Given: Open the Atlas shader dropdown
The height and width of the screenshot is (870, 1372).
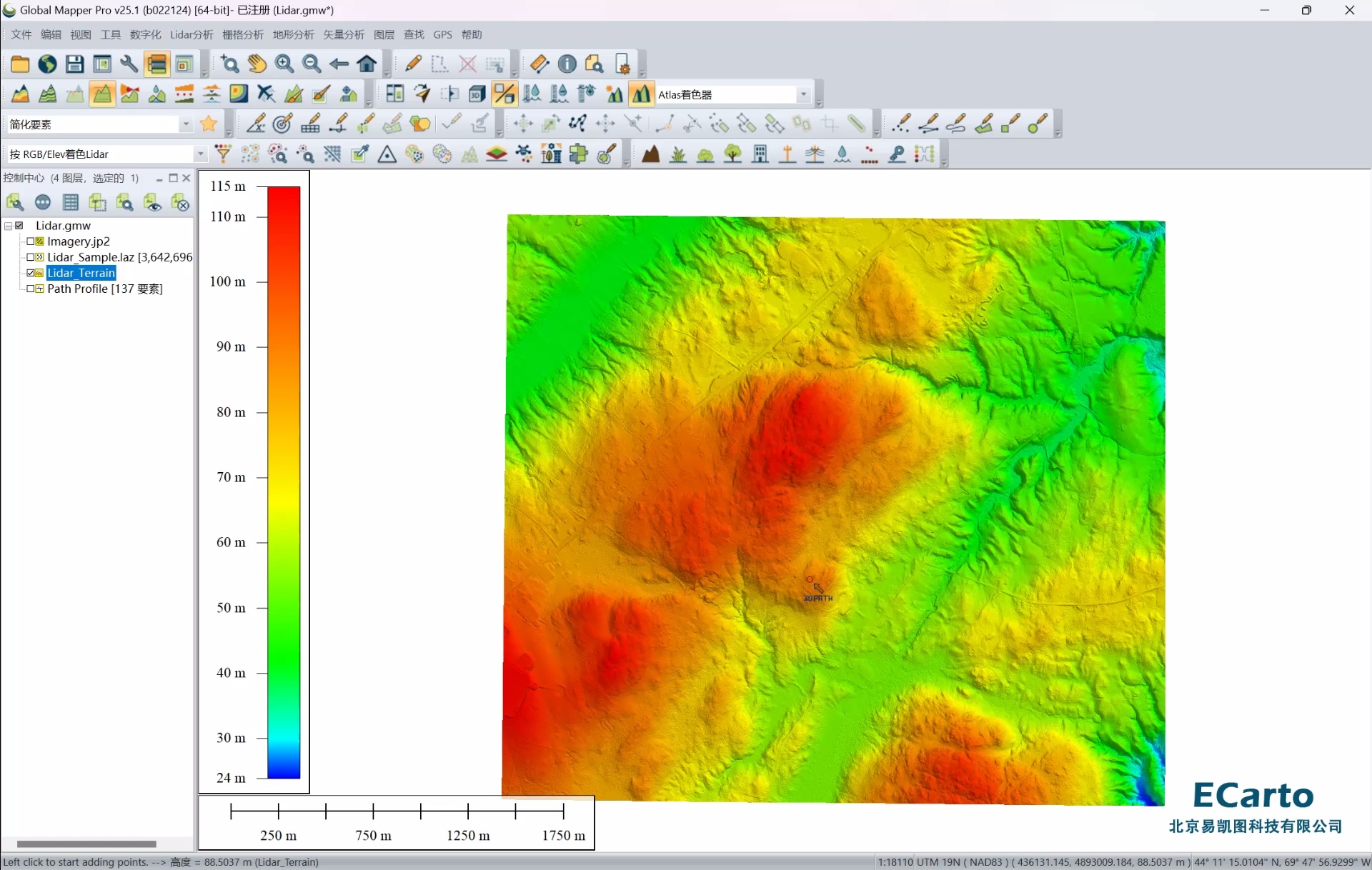Looking at the screenshot, I should pos(803,94).
